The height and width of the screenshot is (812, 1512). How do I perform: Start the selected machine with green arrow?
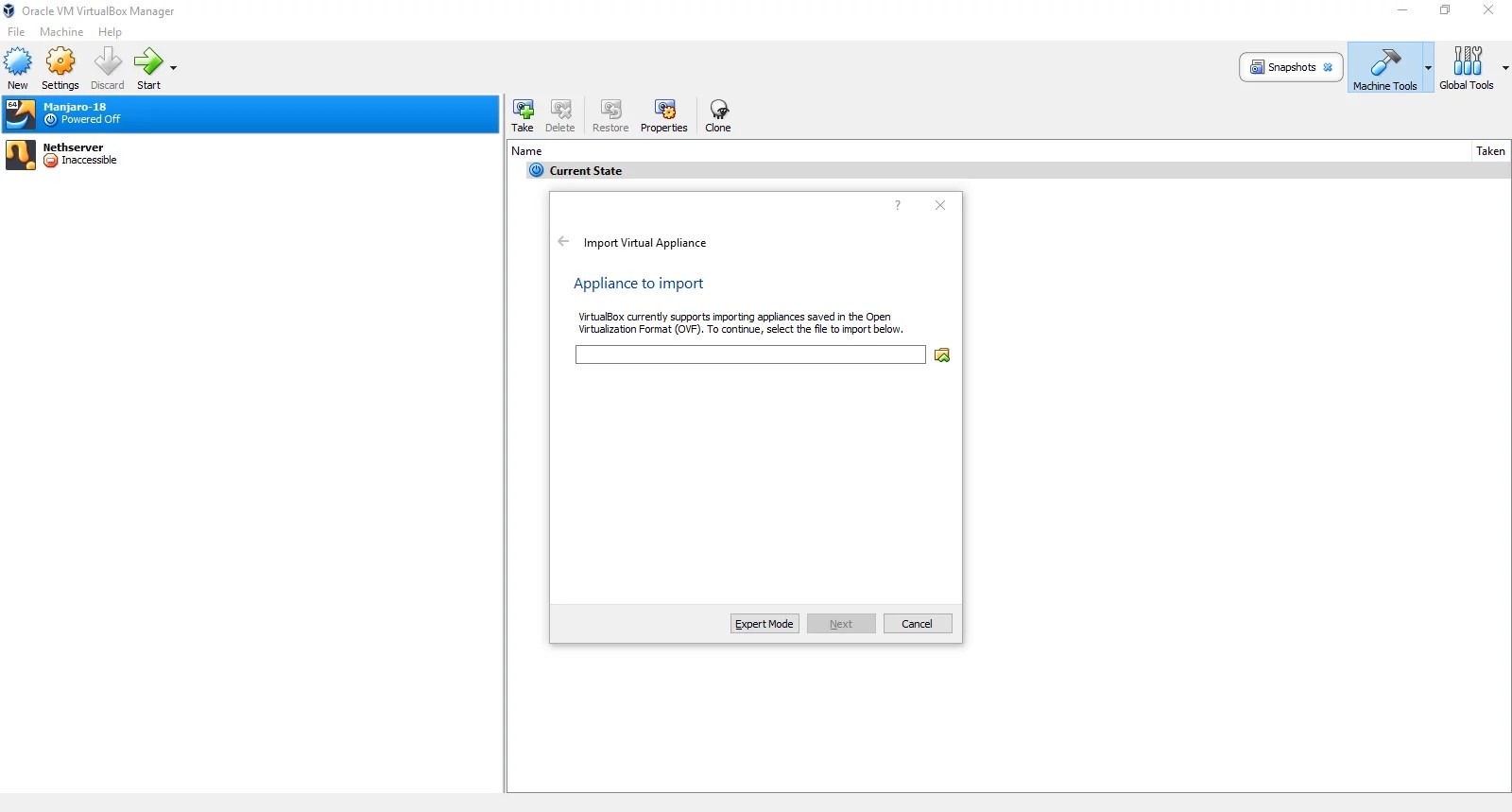(x=148, y=62)
